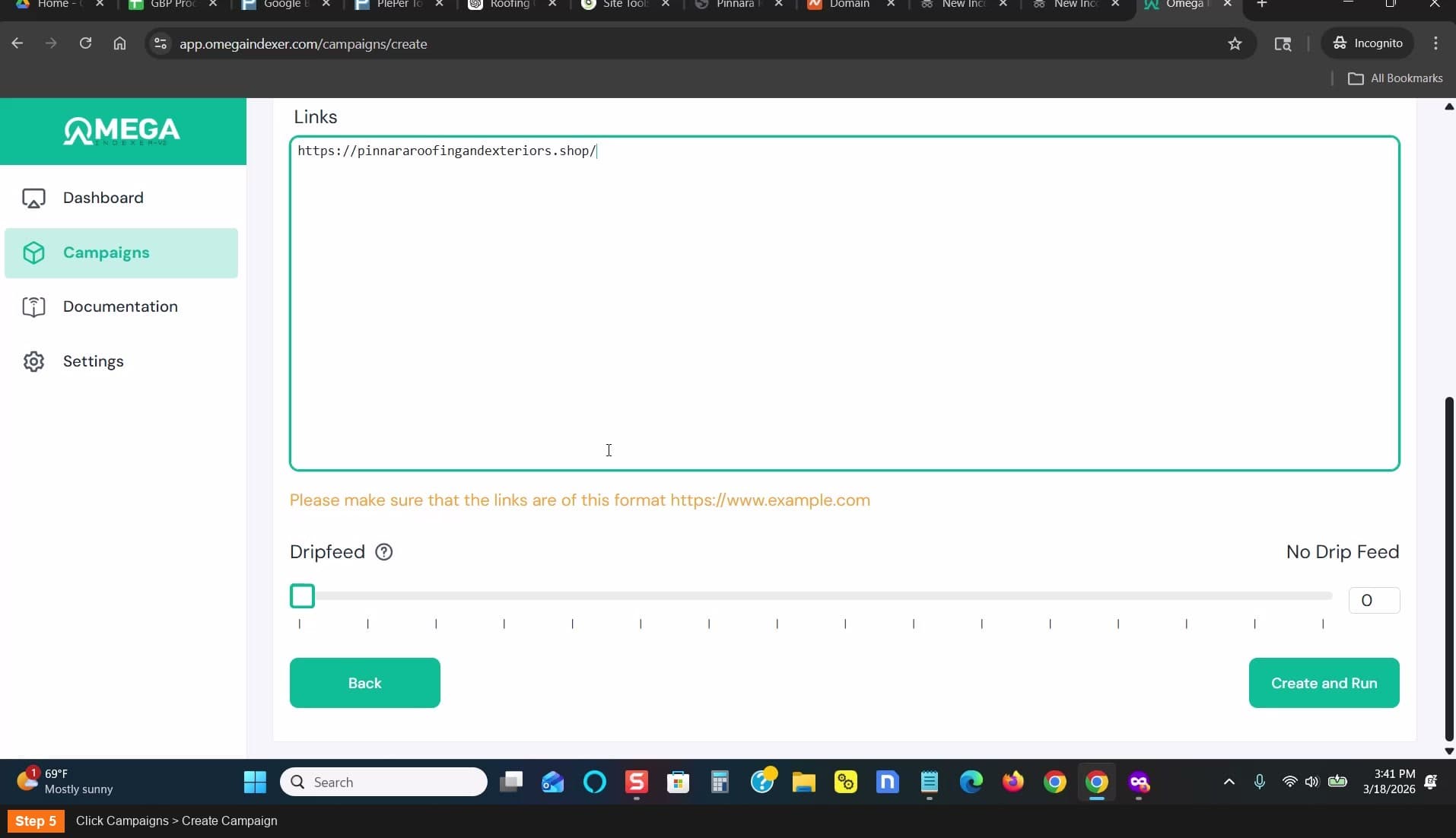Open Microsoft Edge from taskbar
1456x838 pixels.
coord(971,782)
